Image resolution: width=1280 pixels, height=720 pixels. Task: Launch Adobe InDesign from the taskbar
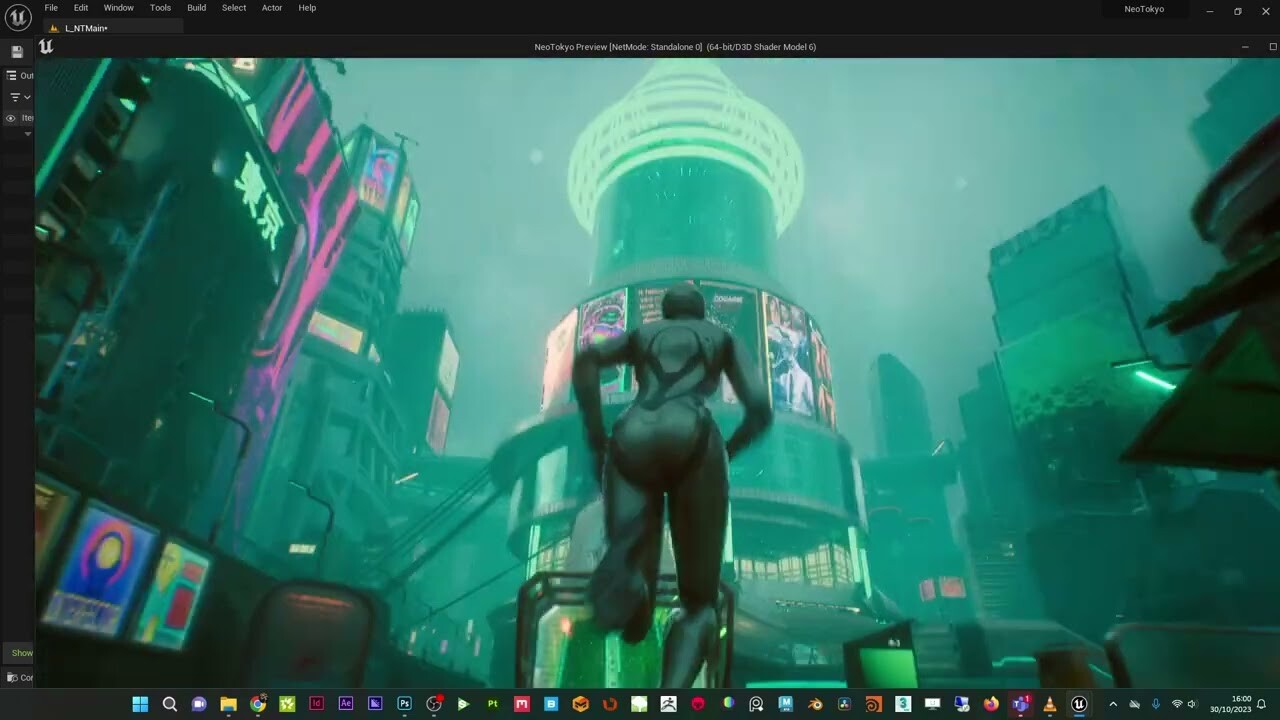[317, 704]
